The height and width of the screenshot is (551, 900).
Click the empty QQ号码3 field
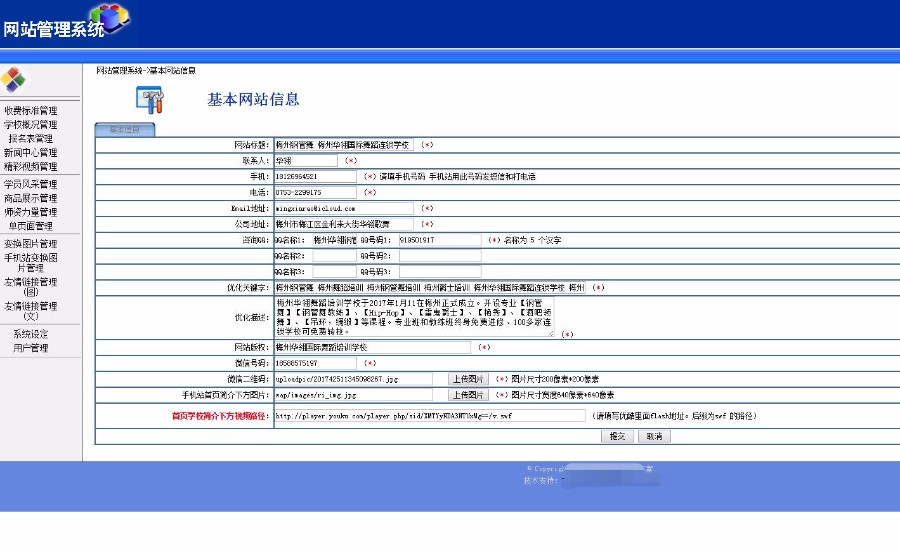click(x=440, y=271)
